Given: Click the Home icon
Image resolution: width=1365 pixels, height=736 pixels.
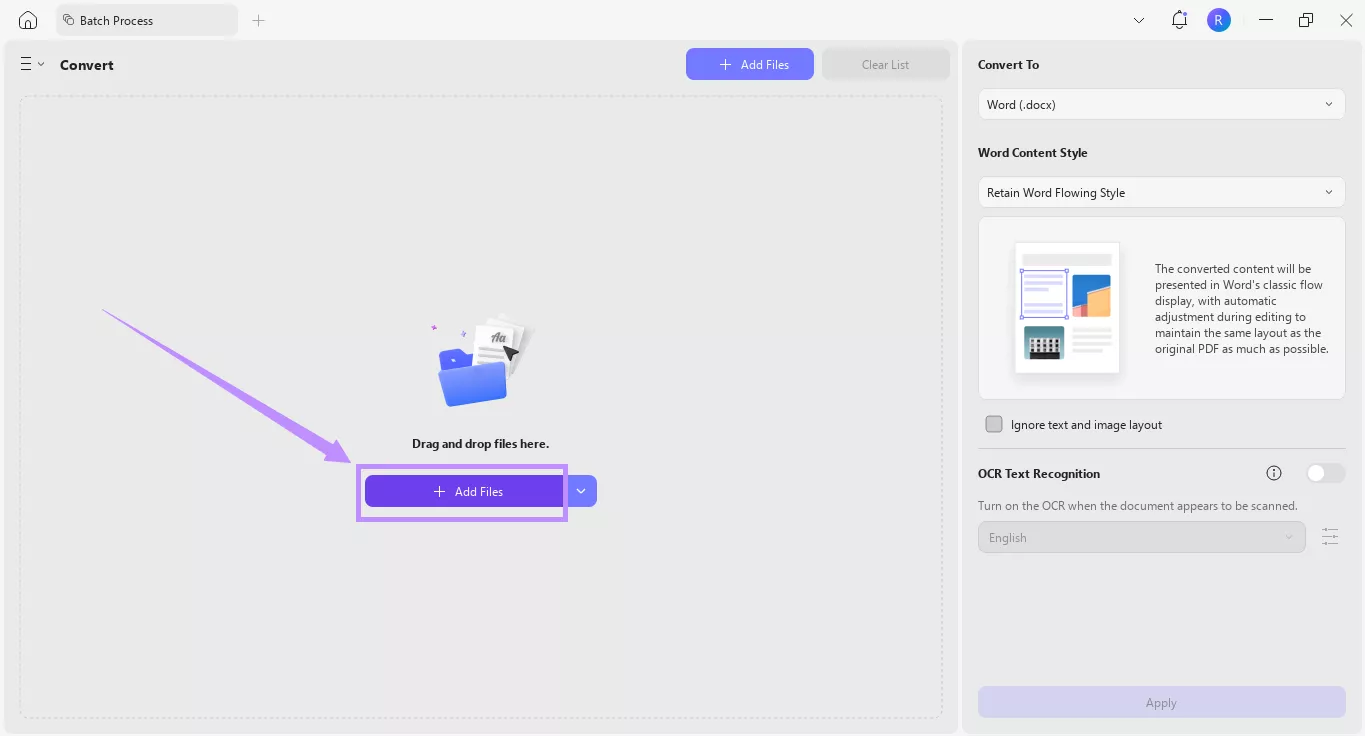Looking at the screenshot, I should coord(27,19).
